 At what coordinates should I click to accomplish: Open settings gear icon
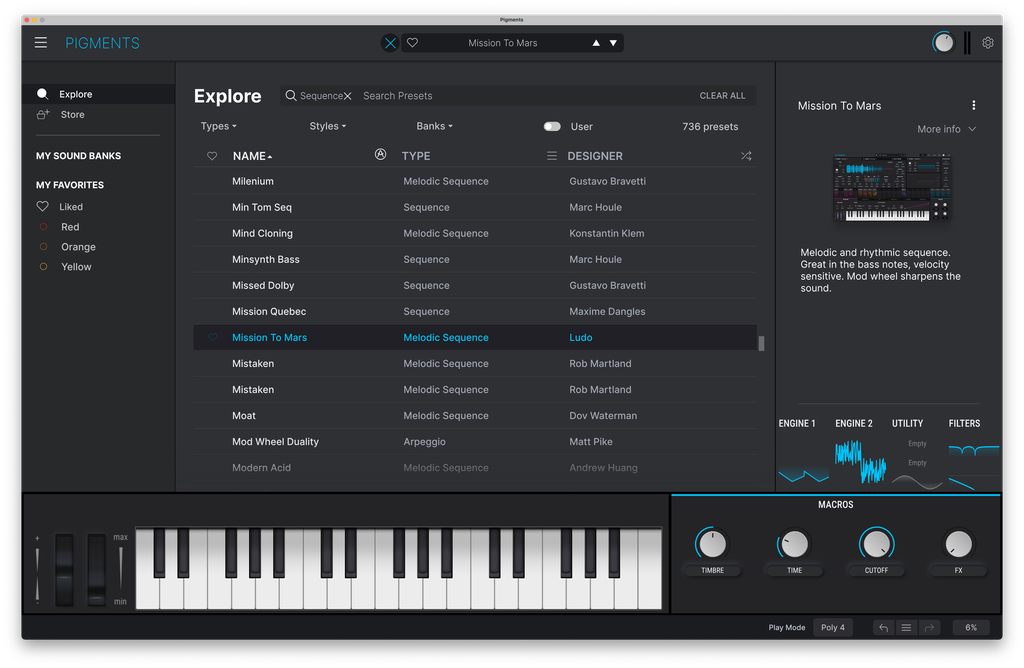(987, 42)
